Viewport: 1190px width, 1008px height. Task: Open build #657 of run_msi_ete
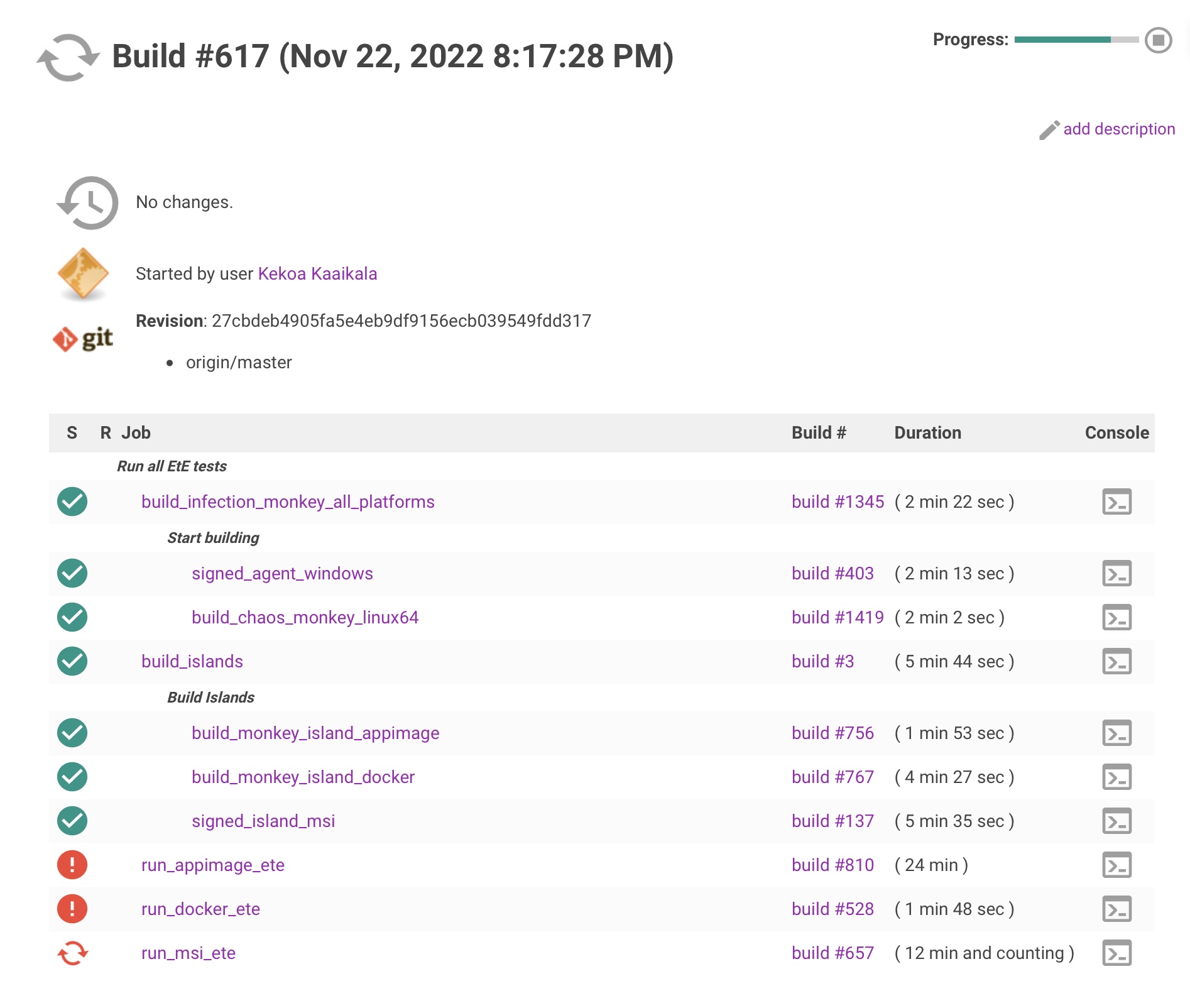tap(832, 953)
